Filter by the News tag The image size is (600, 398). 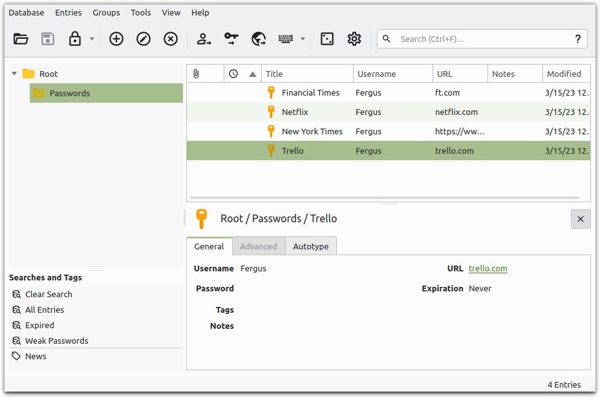pos(36,356)
